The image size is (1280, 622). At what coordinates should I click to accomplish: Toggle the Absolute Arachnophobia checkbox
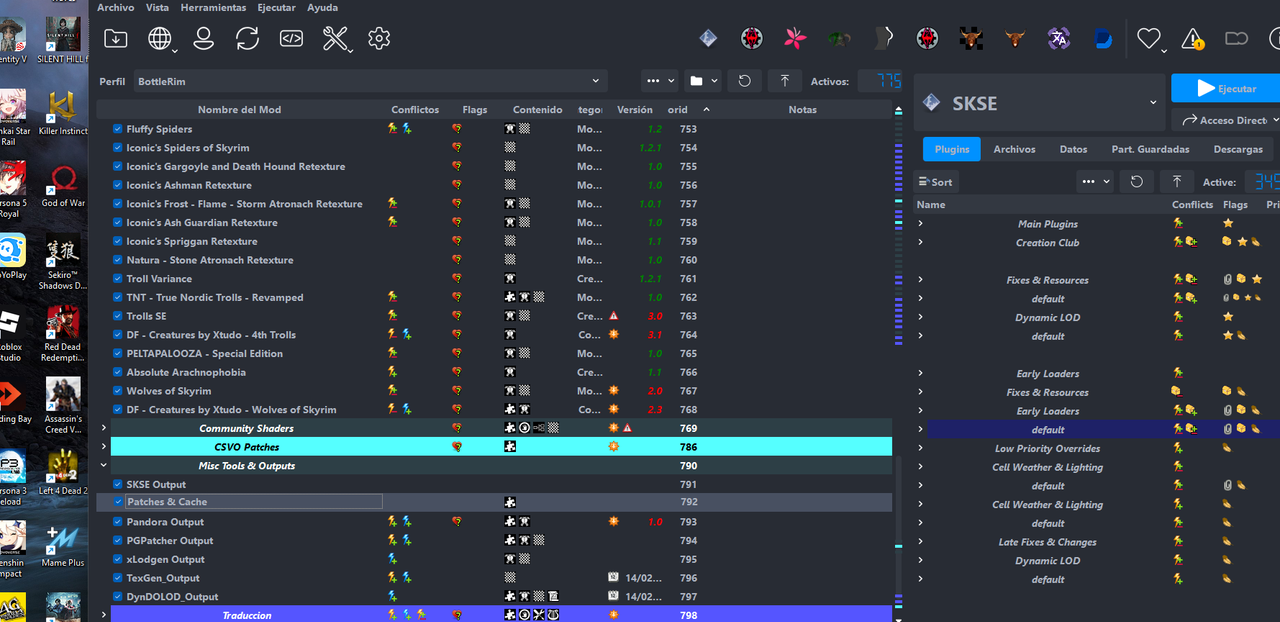(118, 372)
